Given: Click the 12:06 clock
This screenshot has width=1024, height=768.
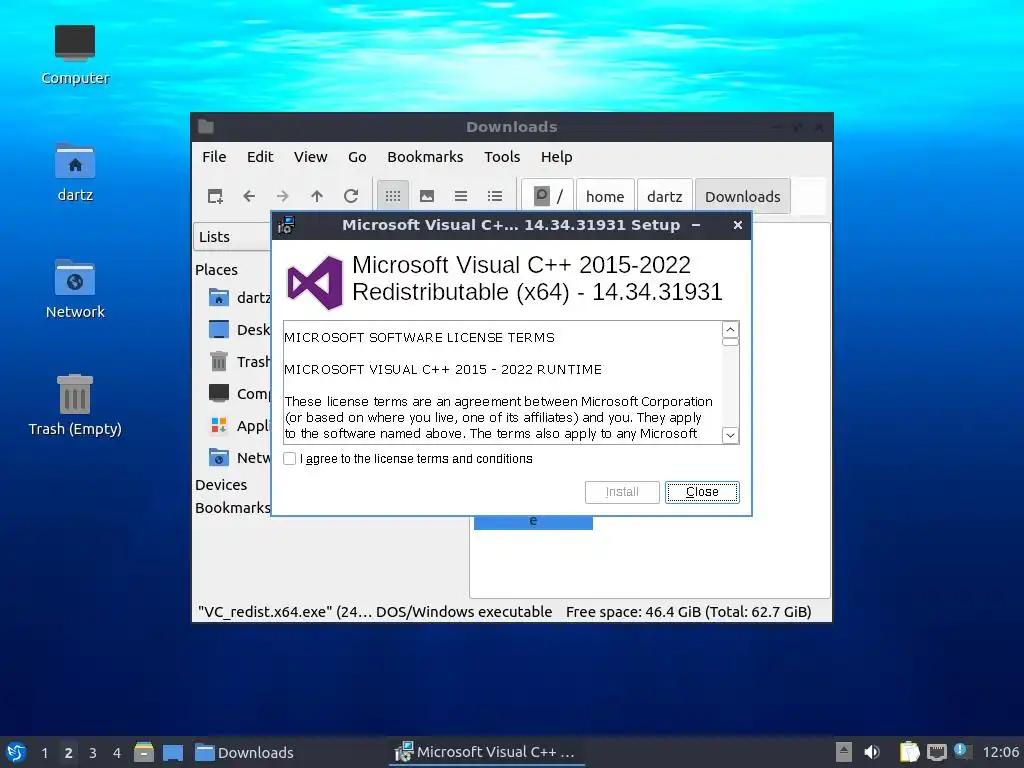Looking at the screenshot, I should (1000, 752).
